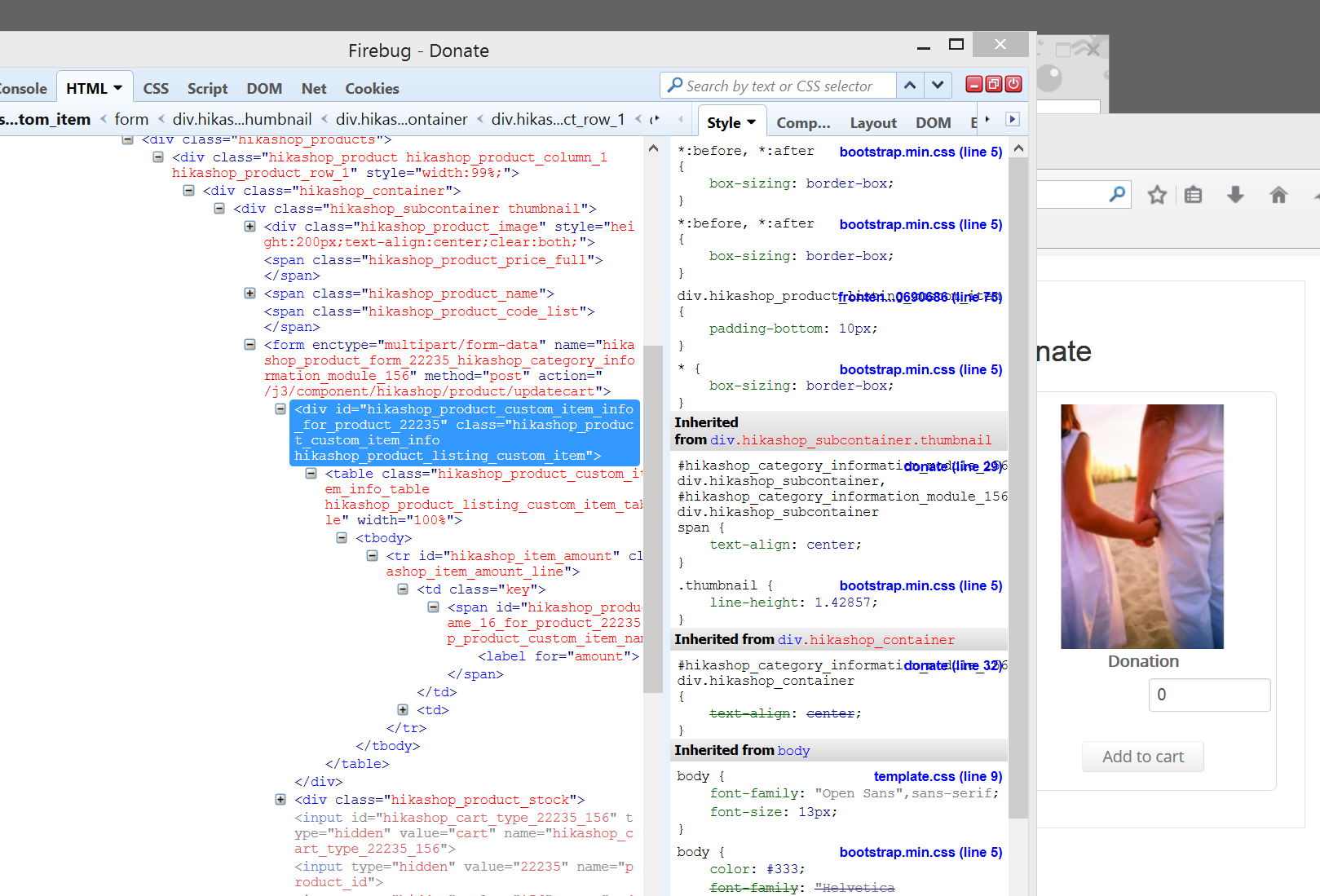This screenshot has height=896, width=1320.
Task: Open template.css (line 9) source link
Action: click(938, 776)
